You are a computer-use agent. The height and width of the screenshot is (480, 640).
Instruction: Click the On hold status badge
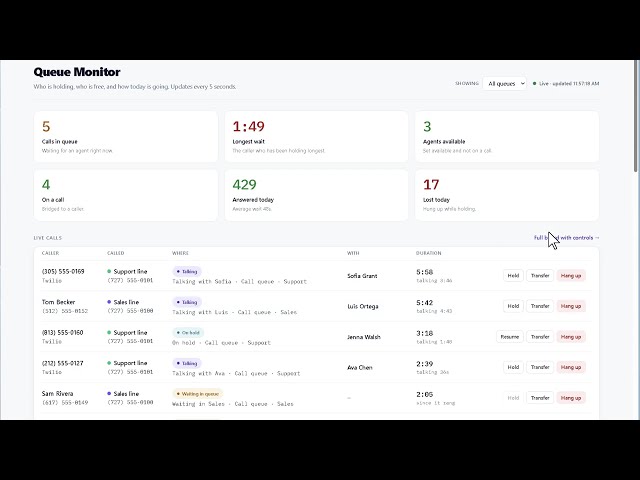coord(188,333)
